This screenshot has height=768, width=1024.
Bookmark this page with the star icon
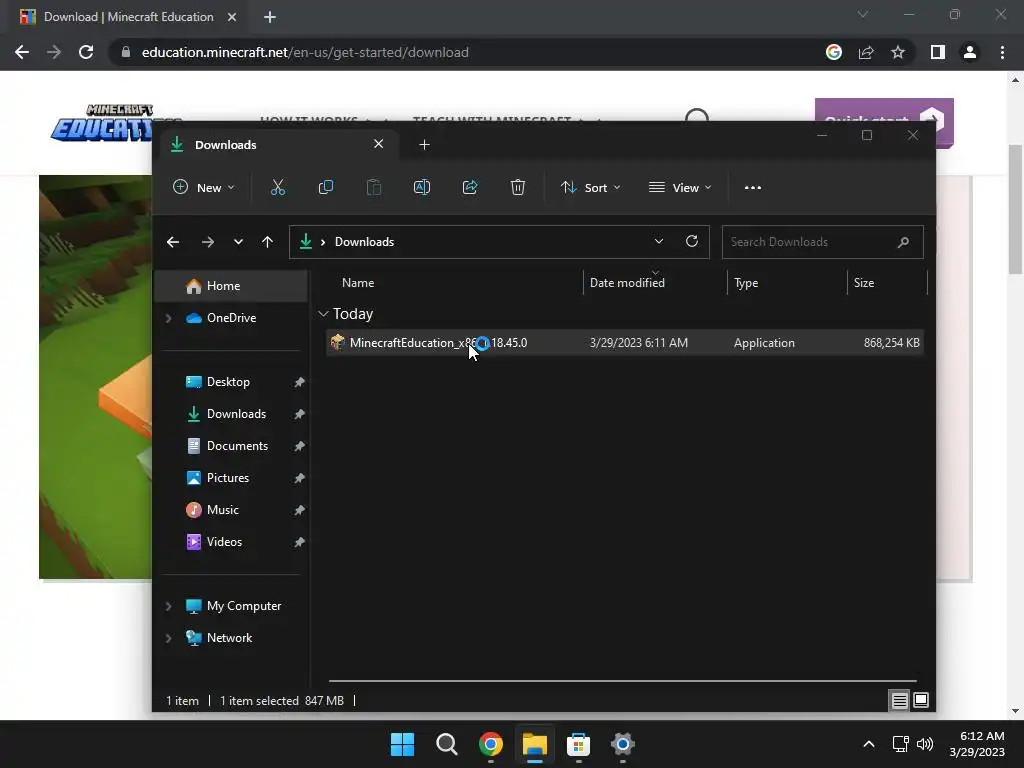point(898,52)
